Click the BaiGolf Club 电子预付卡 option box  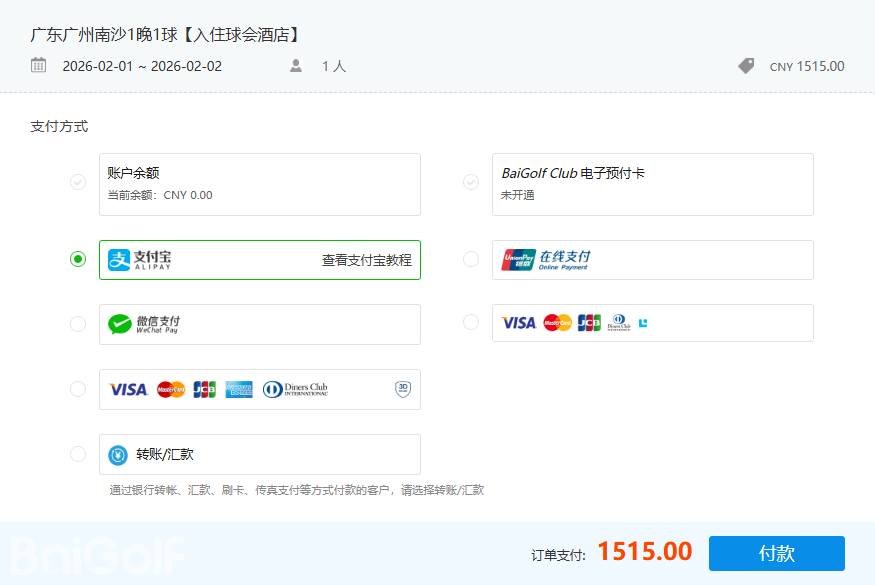pos(652,184)
